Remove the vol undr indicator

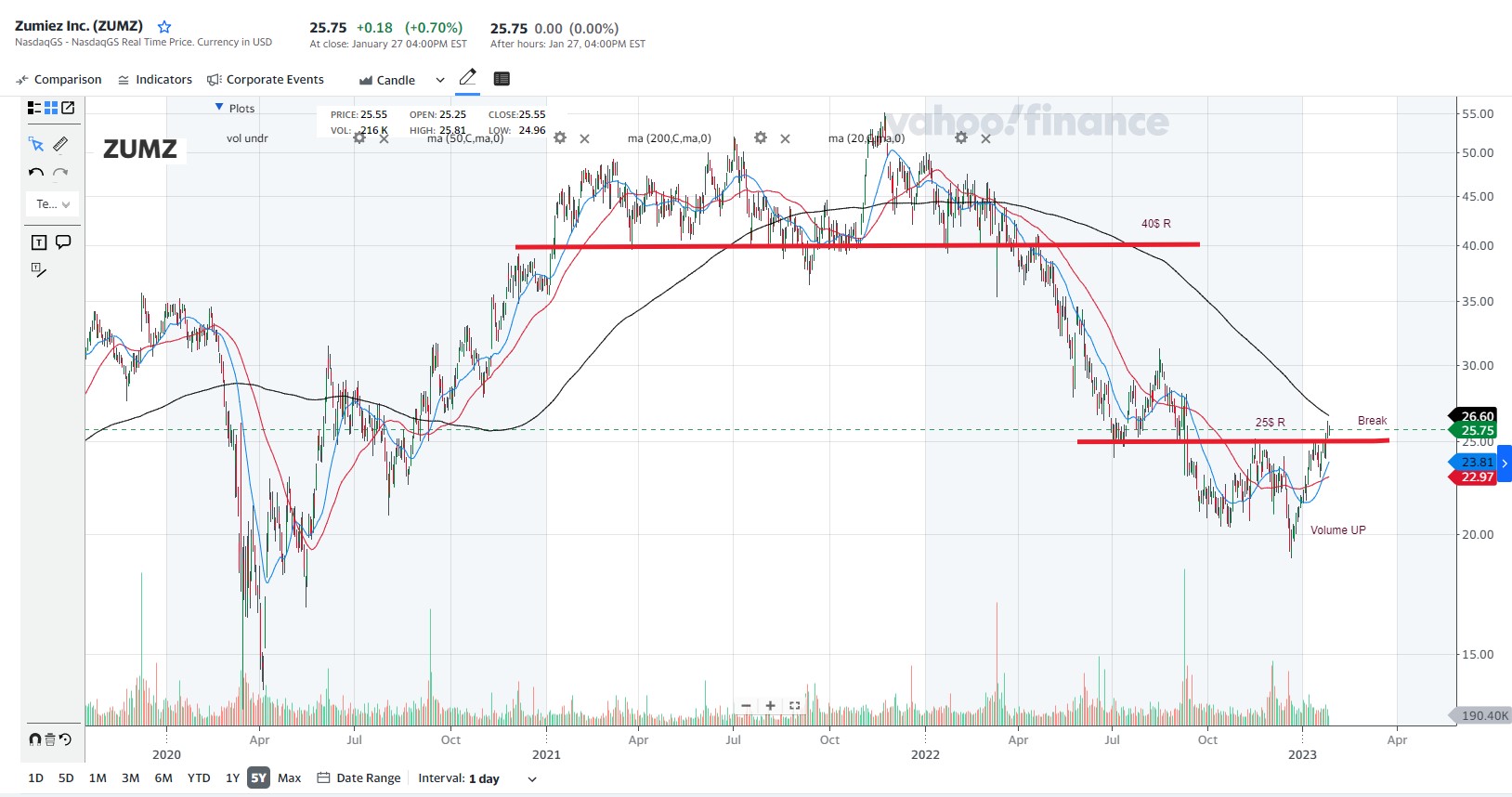384,138
